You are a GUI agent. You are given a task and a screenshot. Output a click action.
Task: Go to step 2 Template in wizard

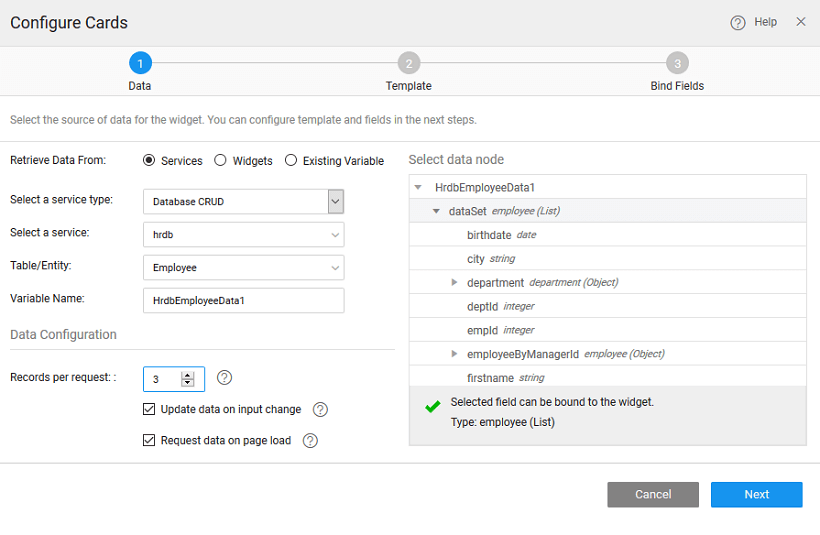pos(408,64)
